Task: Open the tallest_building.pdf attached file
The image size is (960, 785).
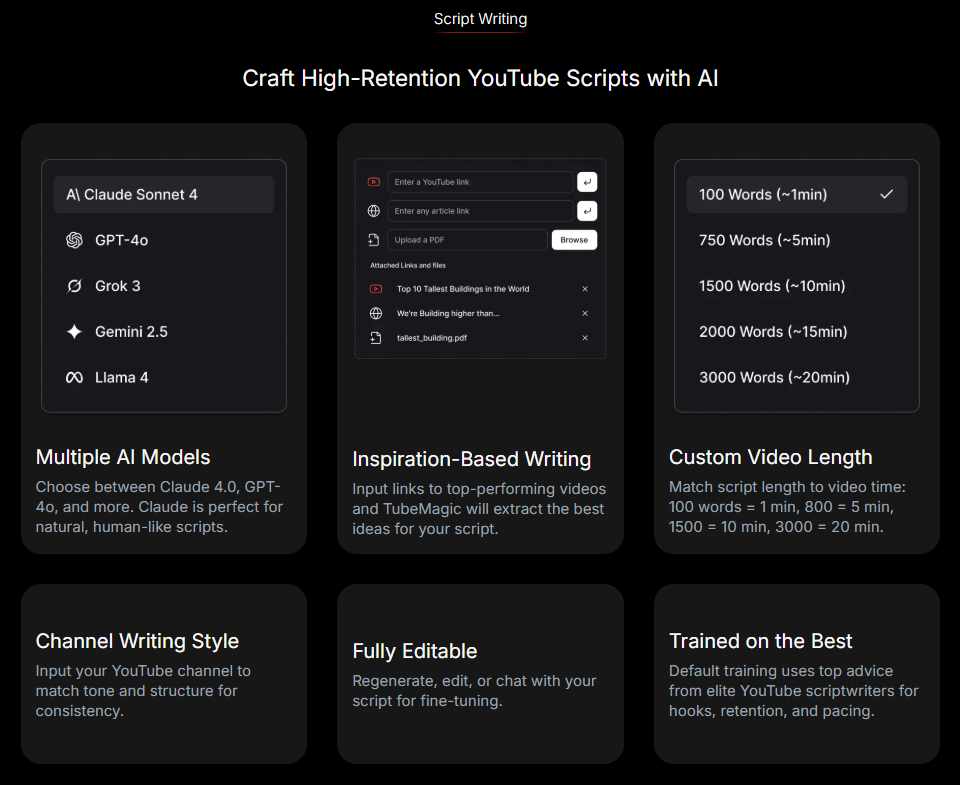Action: (x=432, y=338)
